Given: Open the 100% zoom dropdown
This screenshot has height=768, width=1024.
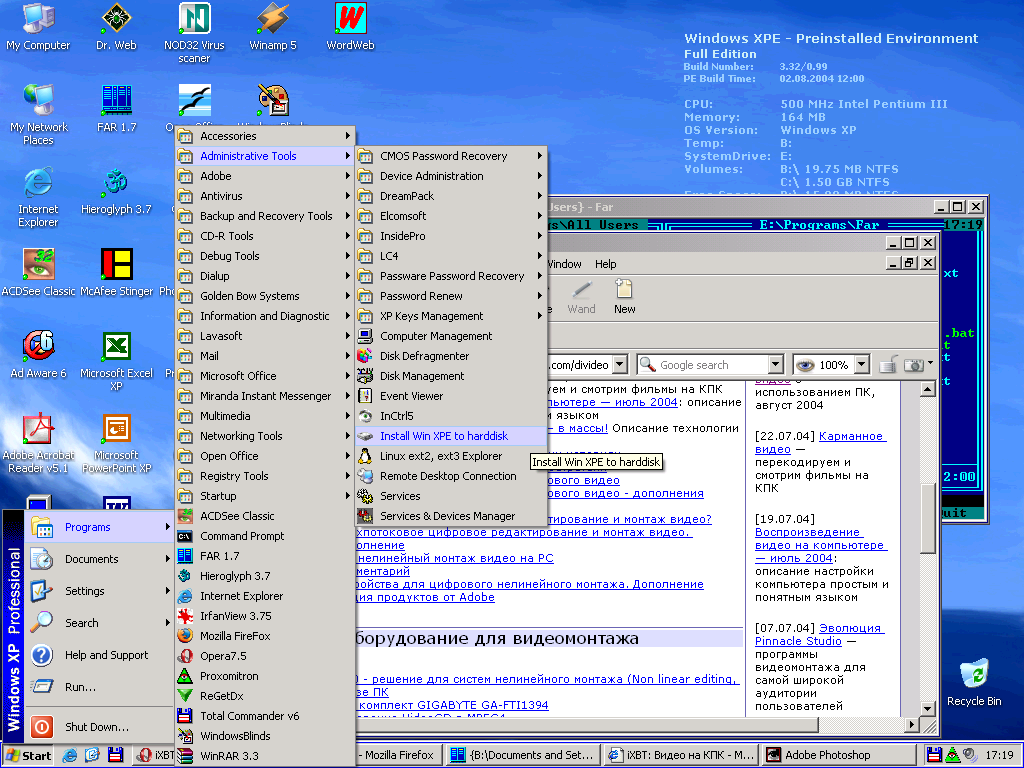Looking at the screenshot, I should (861, 365).
